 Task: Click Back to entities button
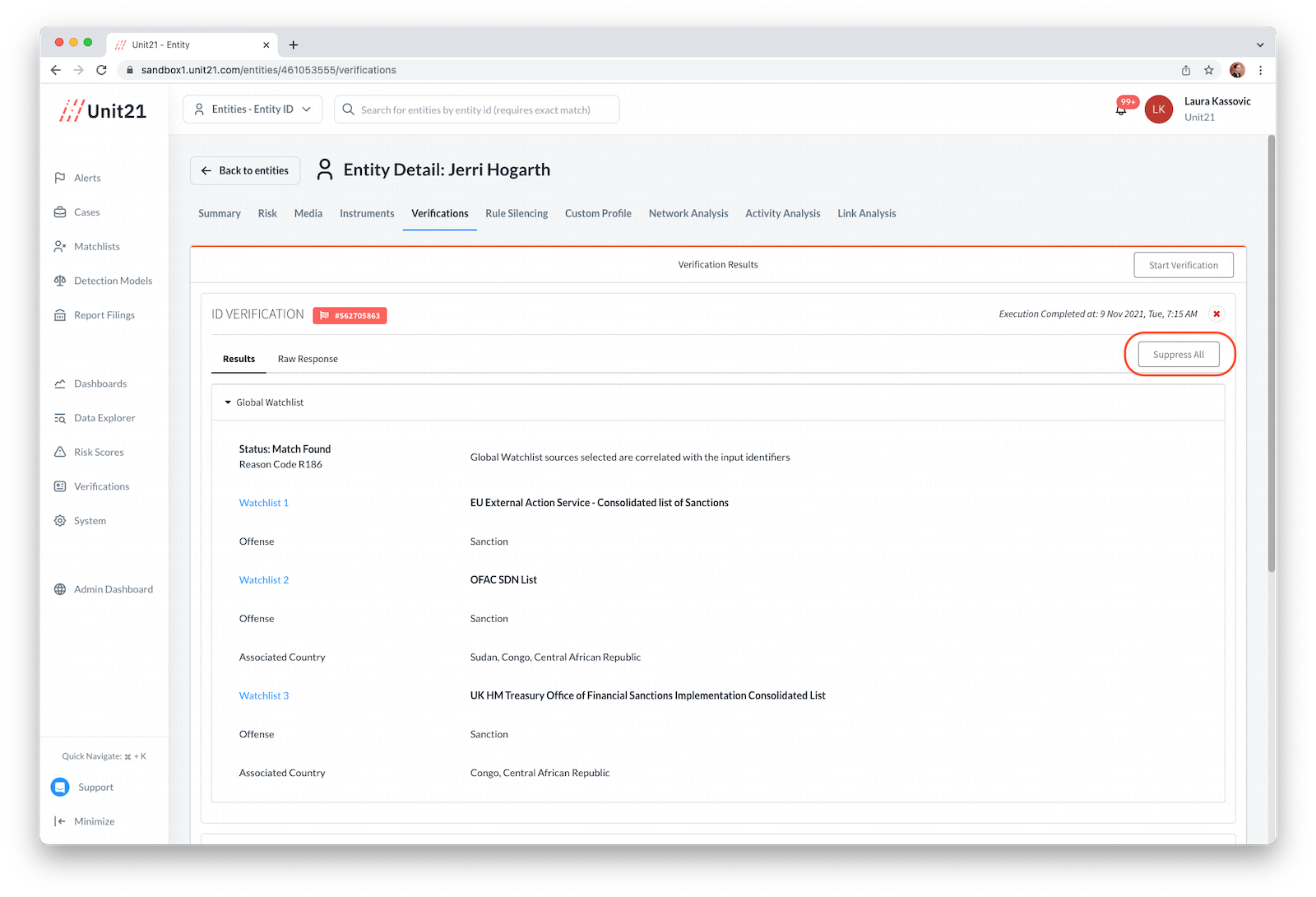tap(245, 170)
